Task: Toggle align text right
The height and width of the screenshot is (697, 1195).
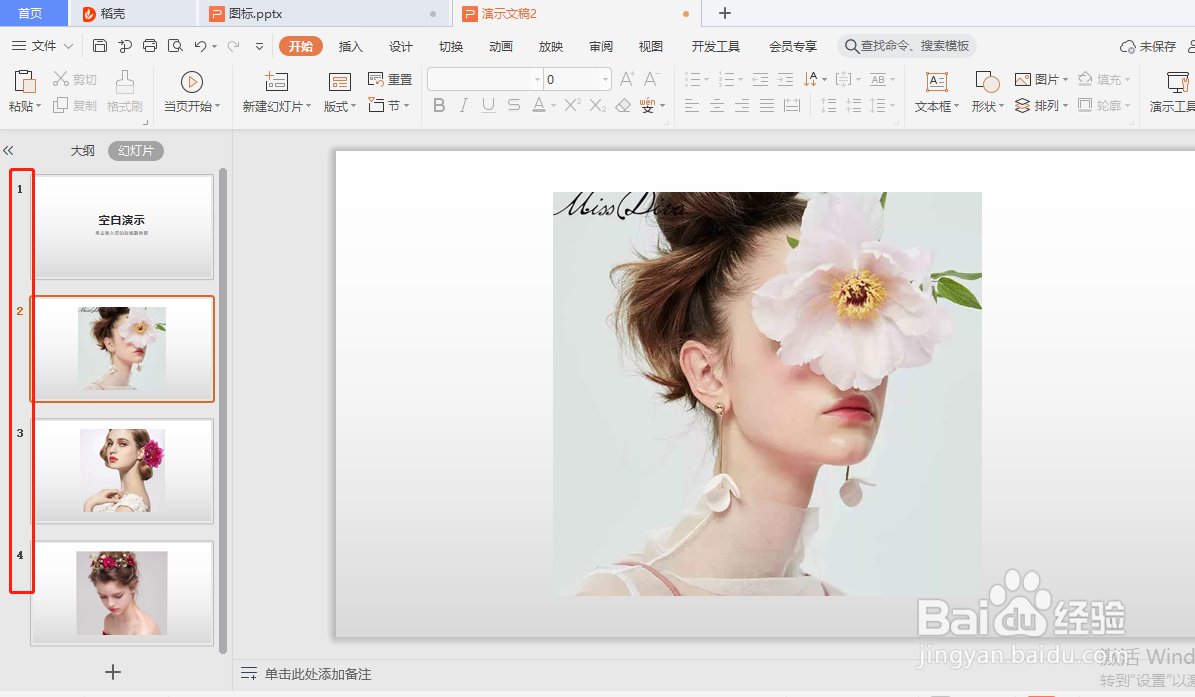Action: (x=742, y=105)
